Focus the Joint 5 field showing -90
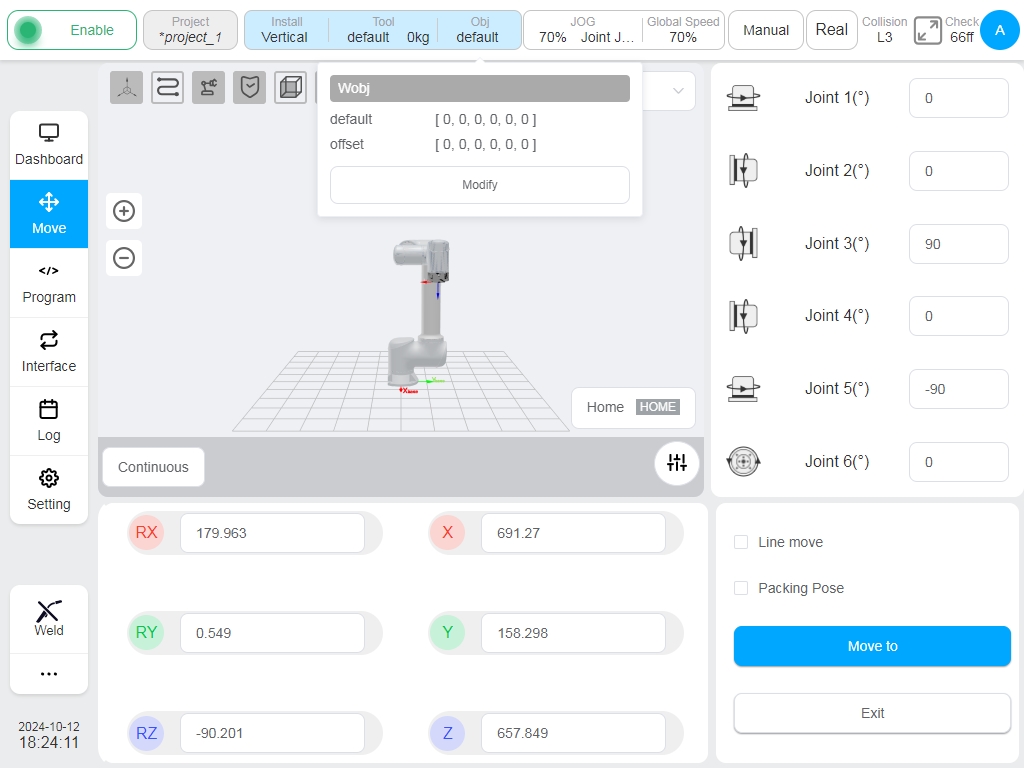The width and height of the screenshot is (1024, 768). tap(959, 389)
